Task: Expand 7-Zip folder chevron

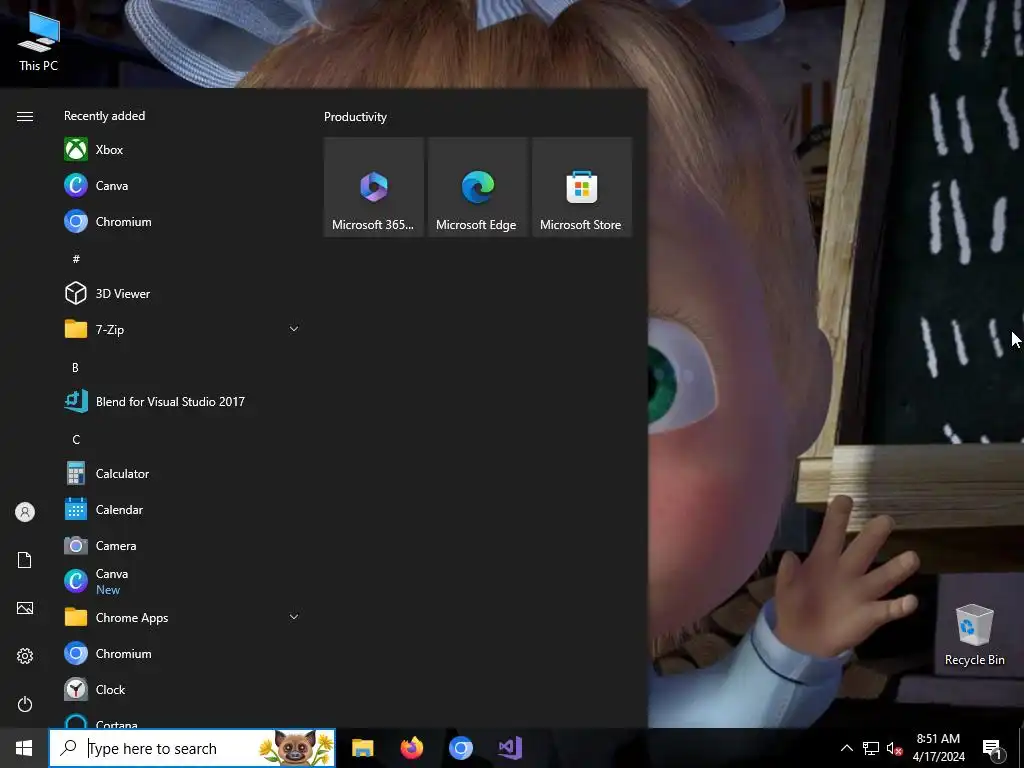Action: [x=294, y=328]
